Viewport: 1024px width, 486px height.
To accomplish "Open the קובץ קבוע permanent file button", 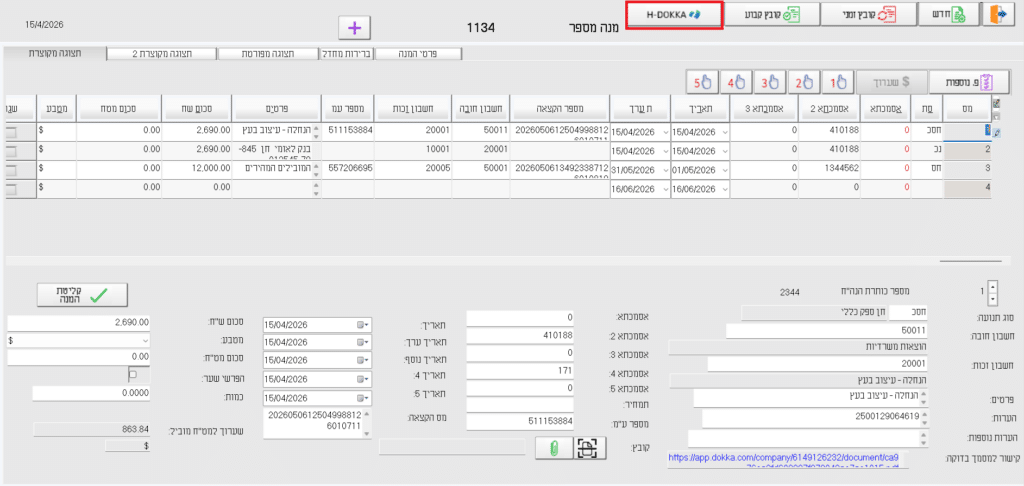I will click(x=771, y=13).
